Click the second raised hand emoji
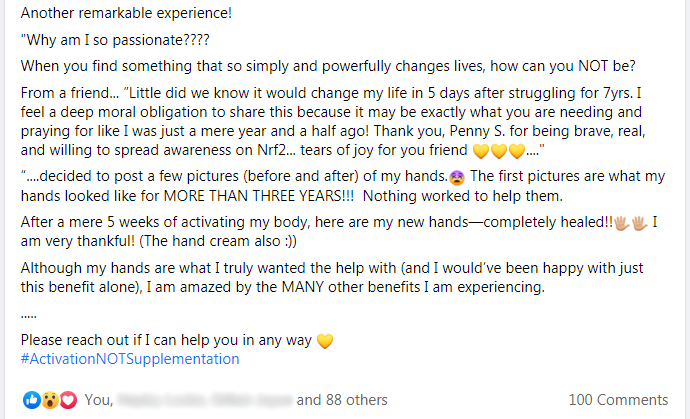The image size is (690, 419). 640,223
